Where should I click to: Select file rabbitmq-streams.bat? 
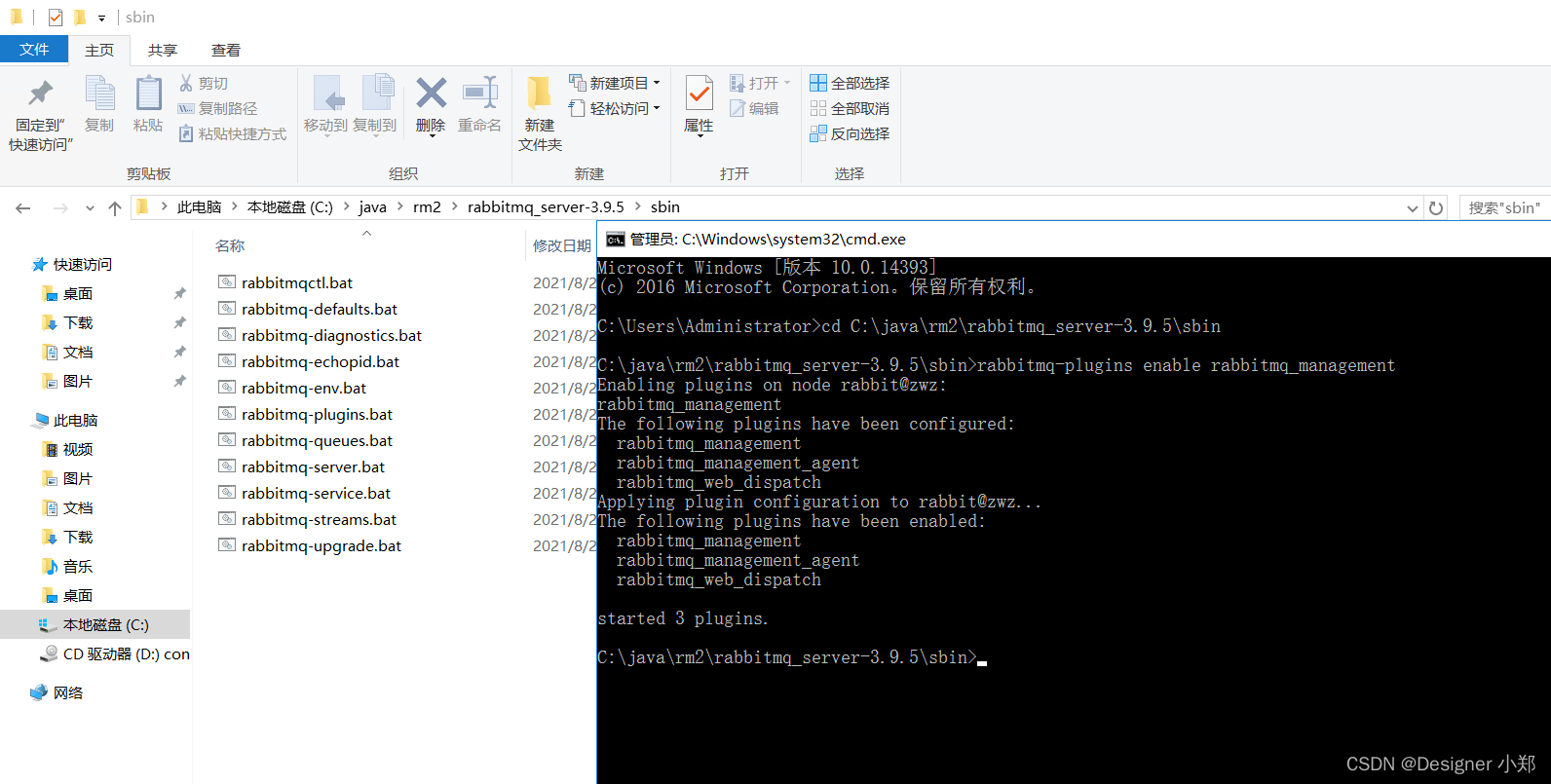[319, 520]
